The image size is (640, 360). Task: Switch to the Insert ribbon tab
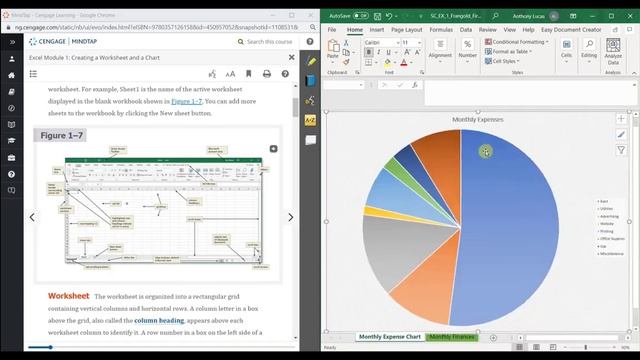coord(376,30)
